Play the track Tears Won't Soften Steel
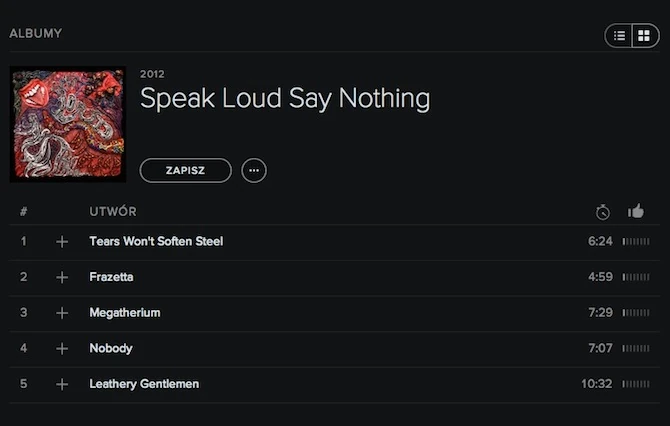Screen dimensions: 670x426 pos(156,242)
